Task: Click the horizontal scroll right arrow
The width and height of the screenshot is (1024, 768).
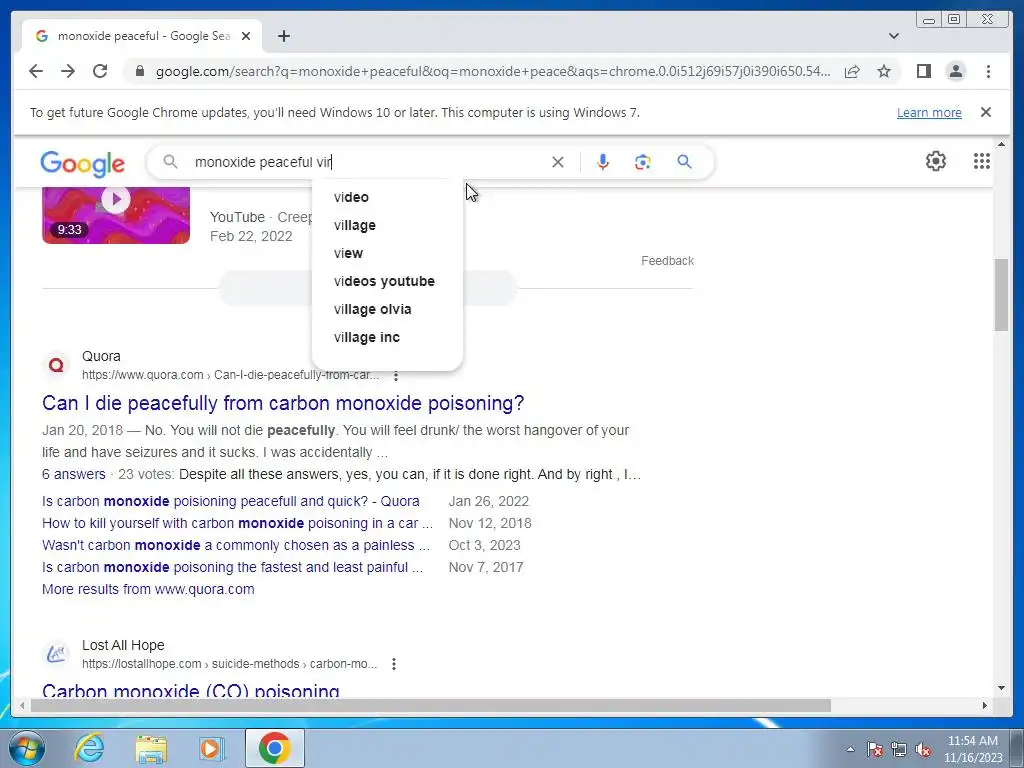Action: (x=985, y=705)
